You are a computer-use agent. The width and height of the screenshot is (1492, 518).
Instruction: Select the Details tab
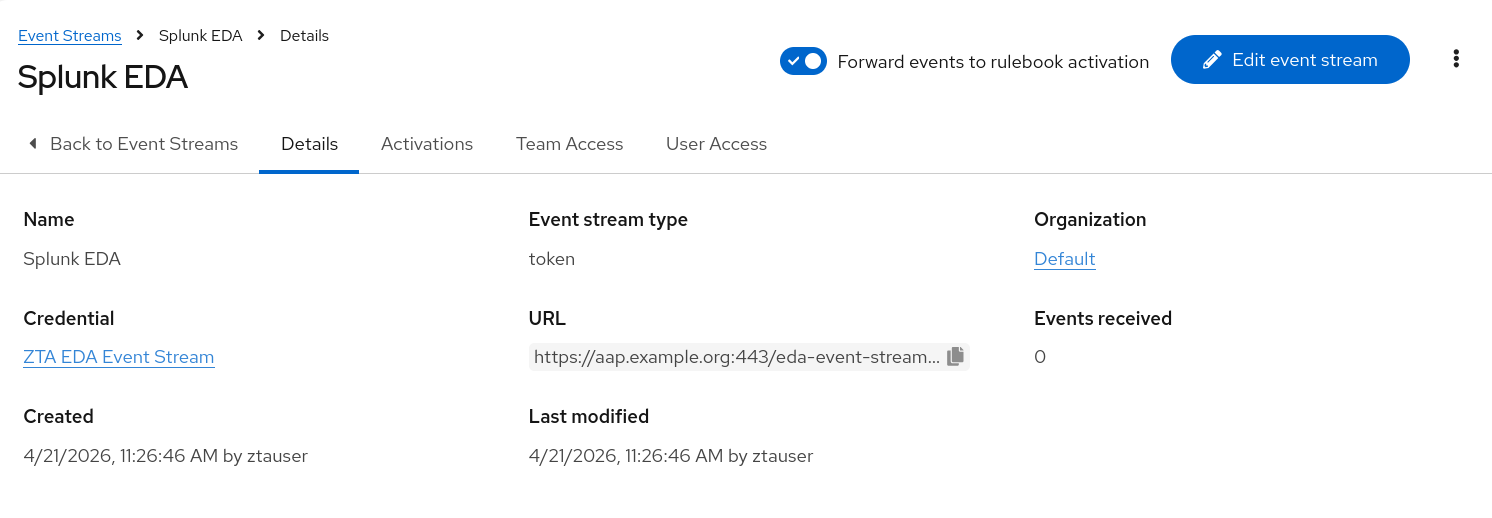click(x=309, y=144)
